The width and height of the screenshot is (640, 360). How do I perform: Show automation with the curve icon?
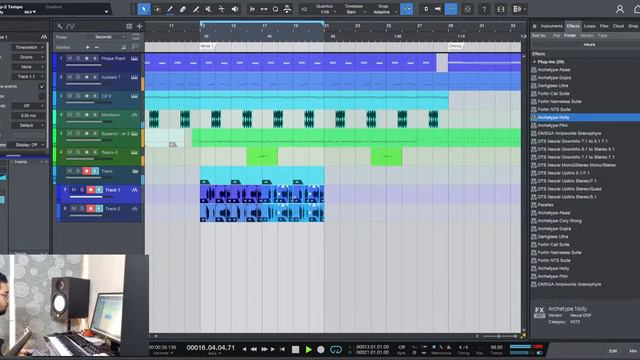pos(71,27)
